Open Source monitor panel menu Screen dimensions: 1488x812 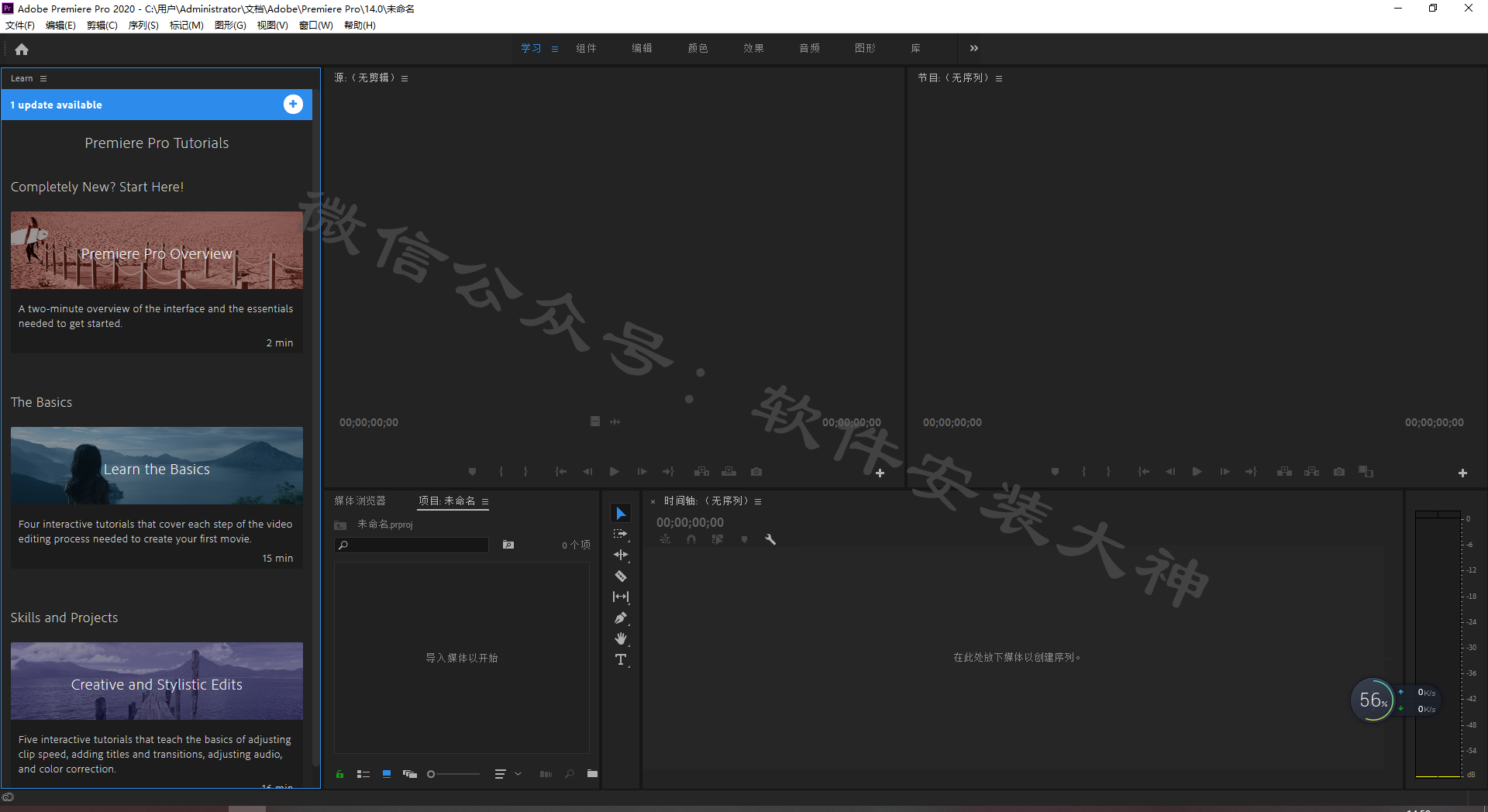(405, 78)
